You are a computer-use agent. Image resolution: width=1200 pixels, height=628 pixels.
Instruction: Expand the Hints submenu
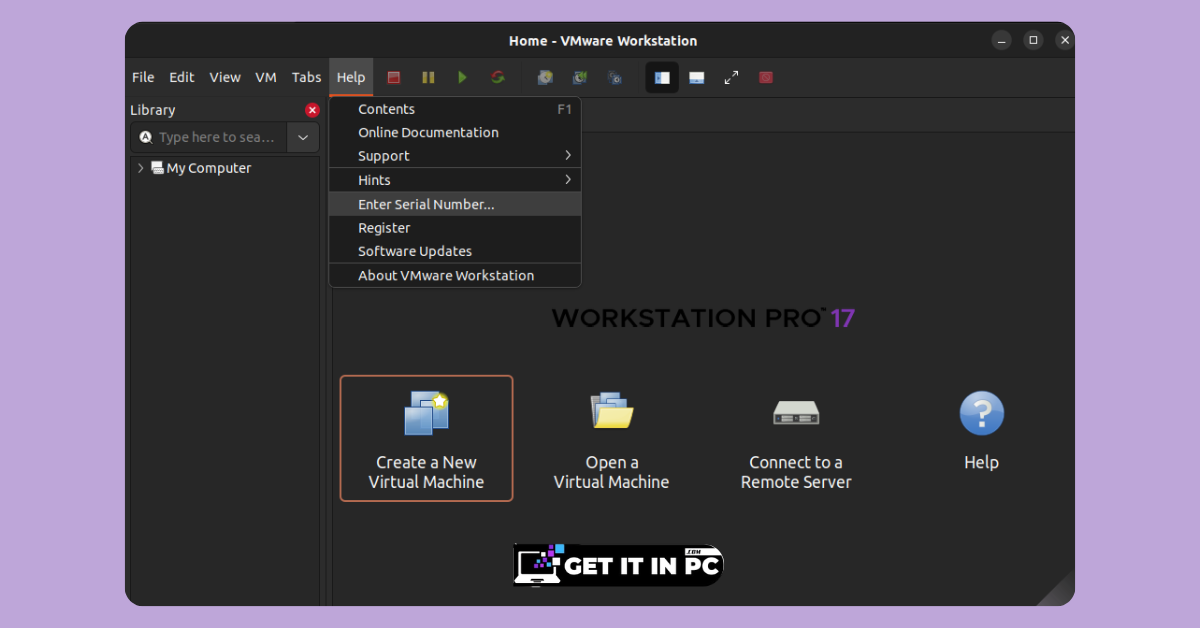coord(455,180)
